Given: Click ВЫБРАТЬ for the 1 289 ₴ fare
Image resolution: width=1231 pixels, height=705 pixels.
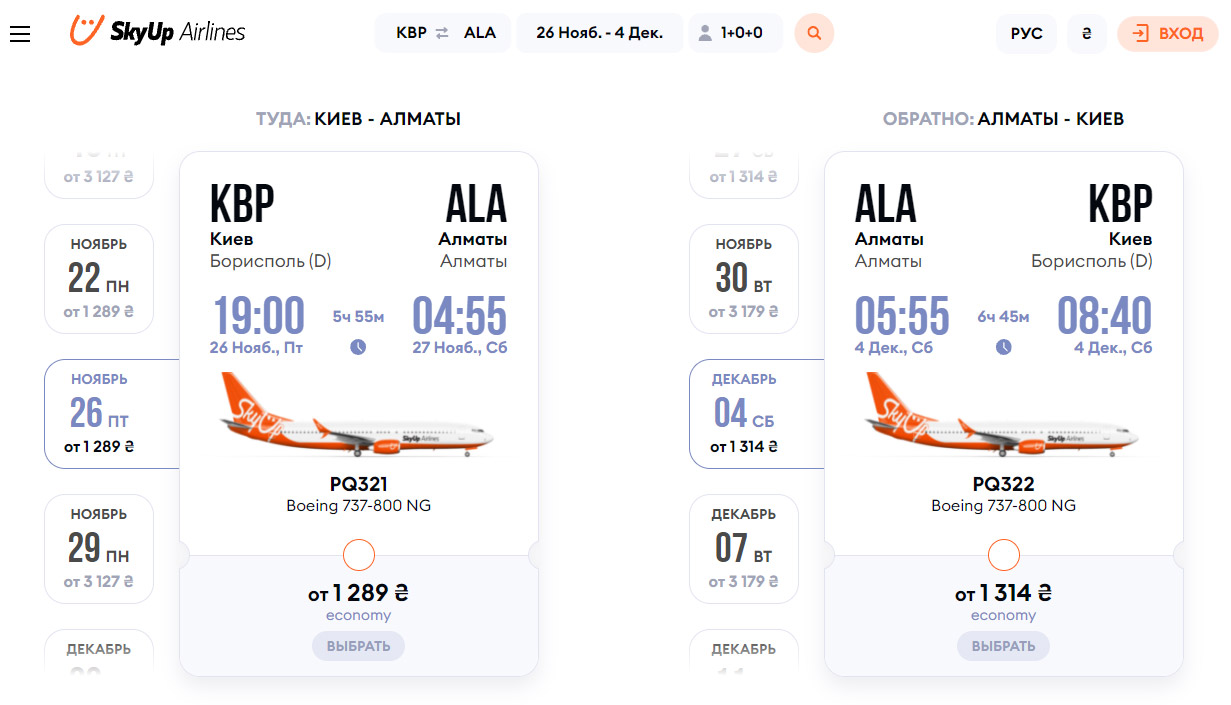Looking at the screenshot, I should 358,646.
